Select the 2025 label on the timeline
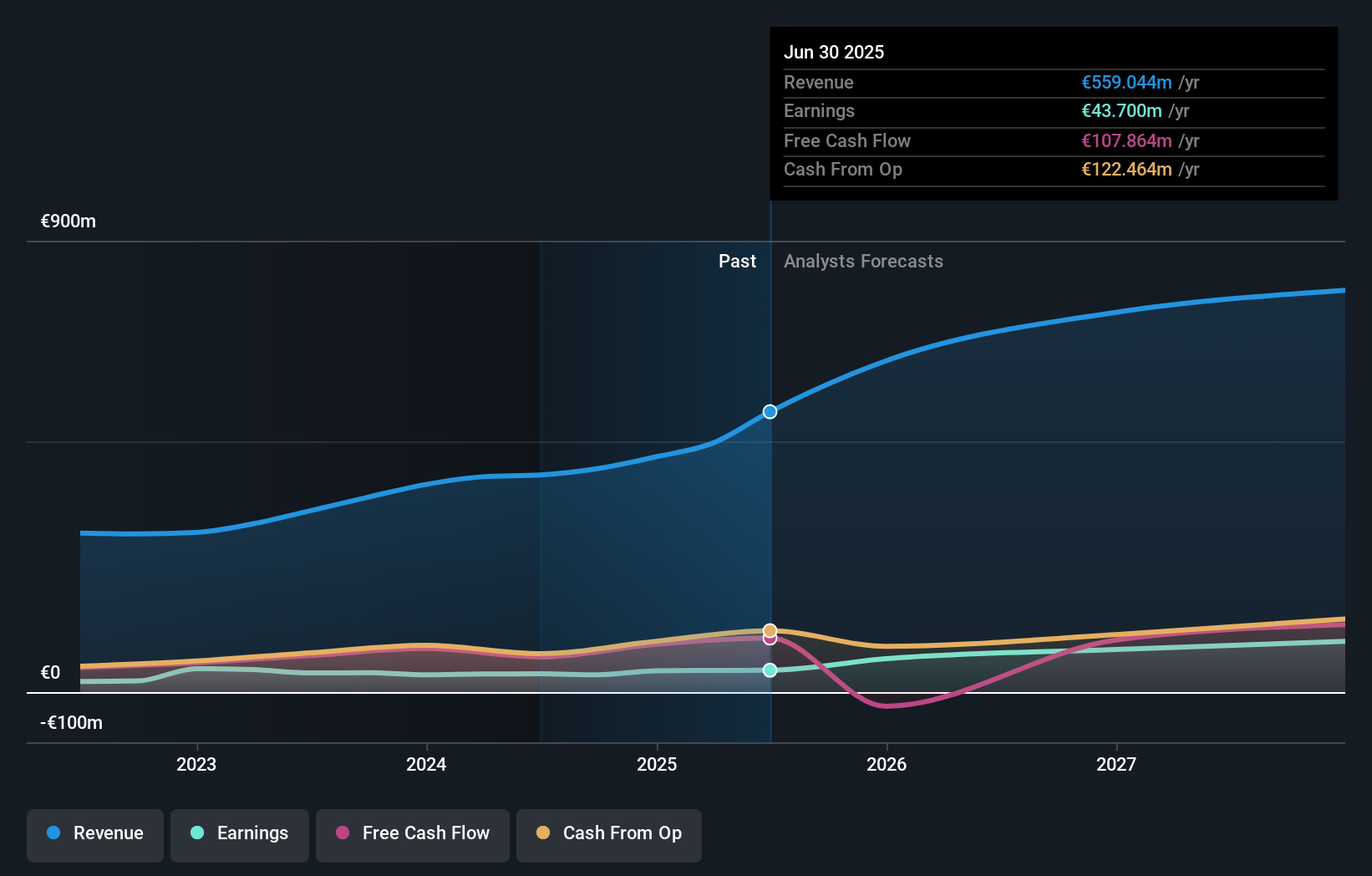Image resolution: width=1372 pixels, height=876 pixels. (x=658, y=764)
